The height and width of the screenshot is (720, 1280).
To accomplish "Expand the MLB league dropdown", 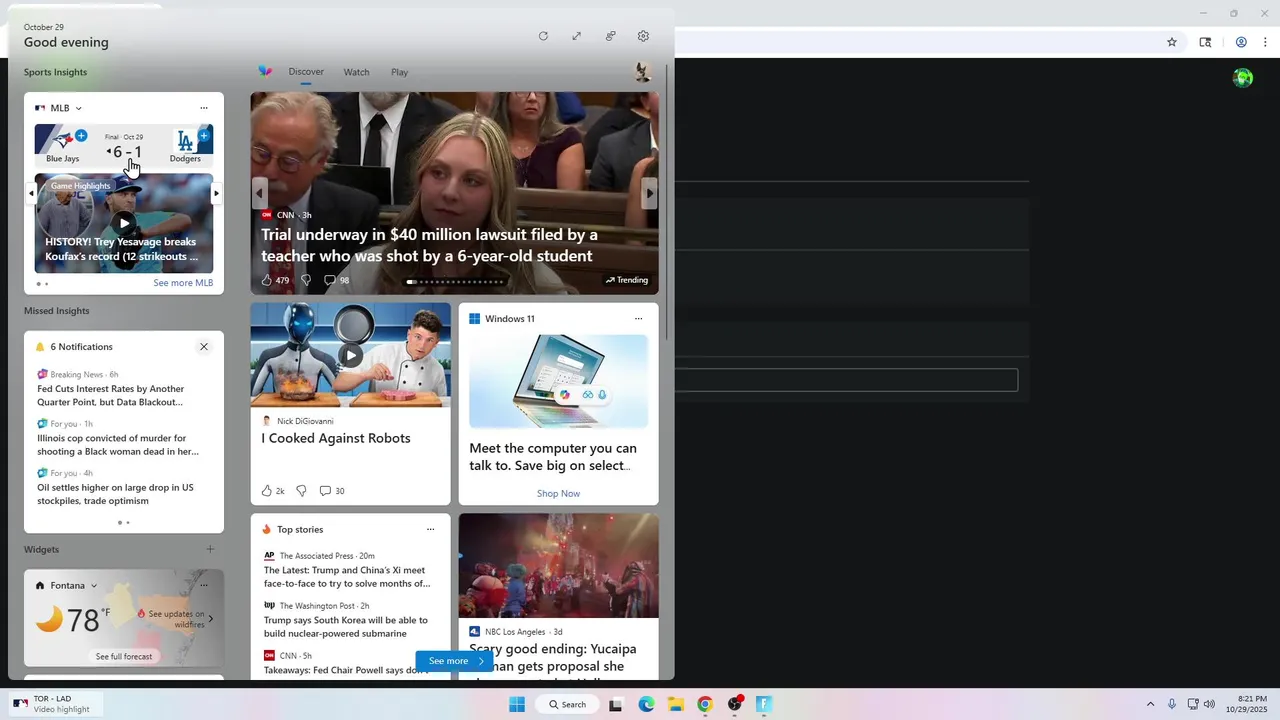I will [78, 108].
